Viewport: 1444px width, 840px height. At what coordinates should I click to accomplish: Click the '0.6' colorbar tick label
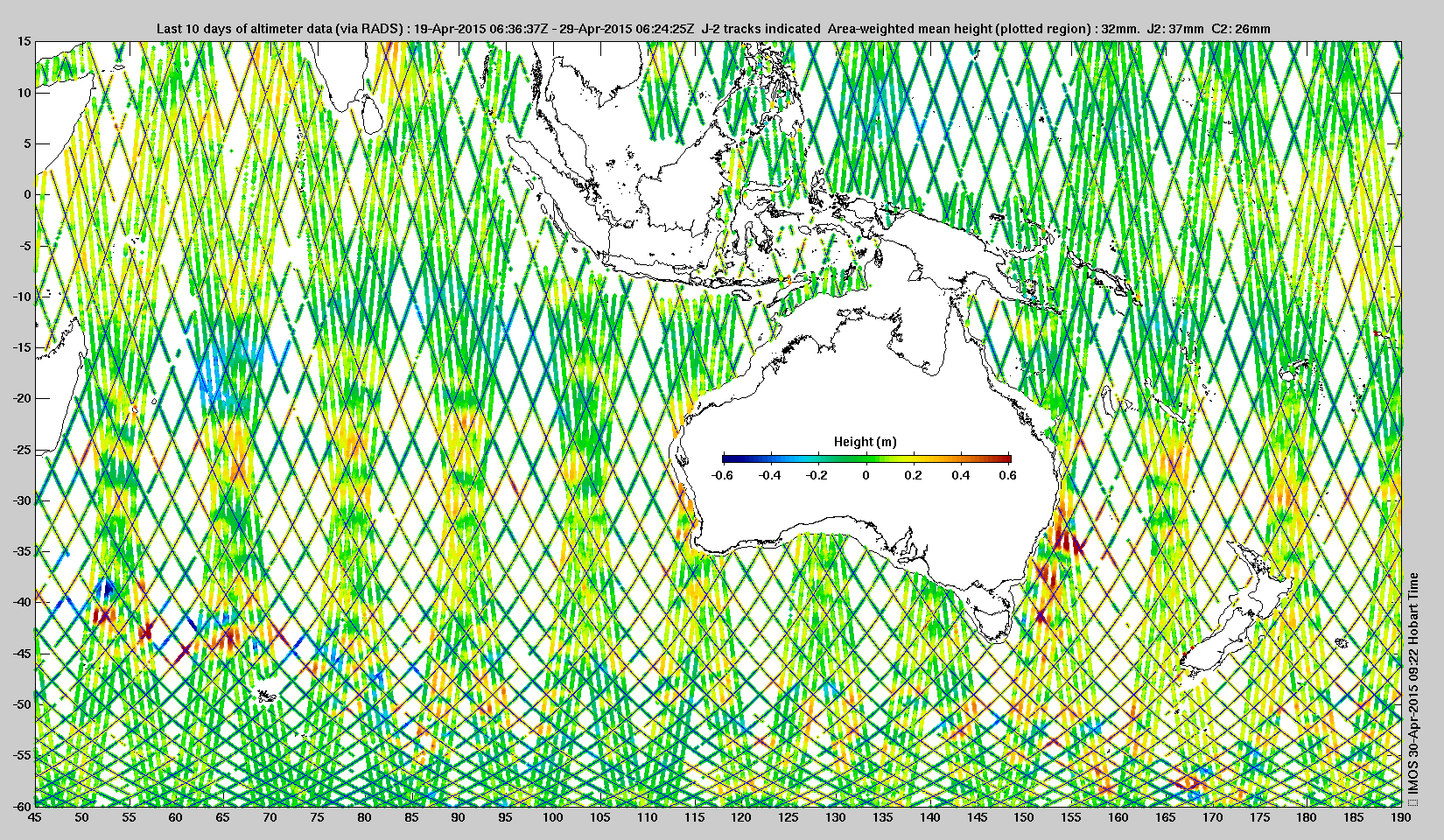[1007, 475]
